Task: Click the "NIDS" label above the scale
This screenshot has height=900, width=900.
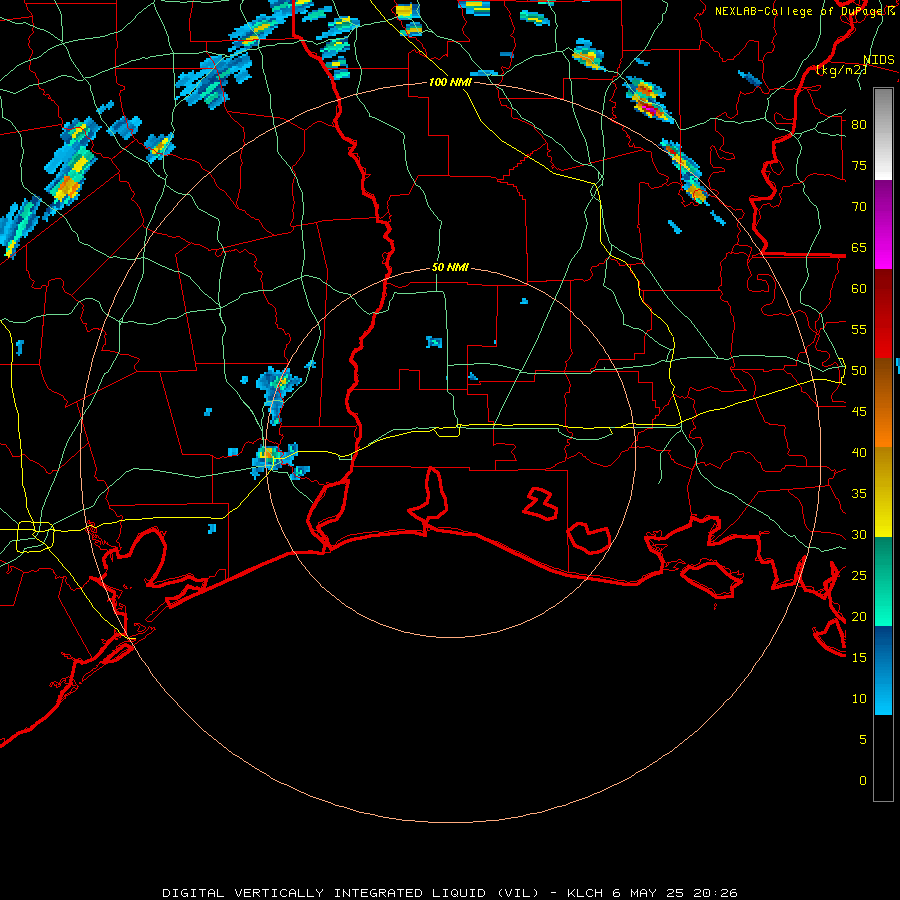Action: point(878,60)
